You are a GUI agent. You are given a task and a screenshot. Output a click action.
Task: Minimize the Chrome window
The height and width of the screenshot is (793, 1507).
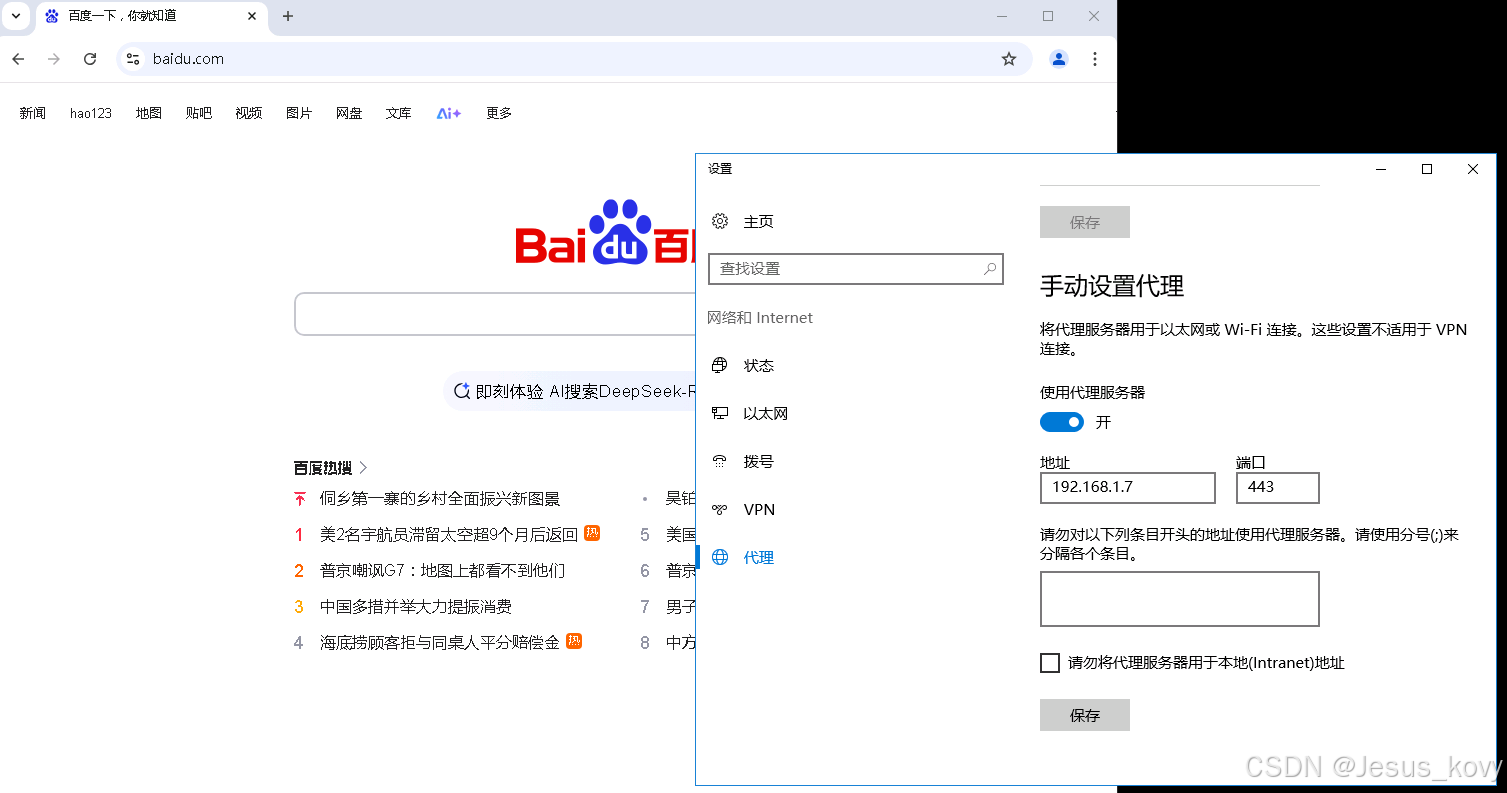(x=1002, y=16)
